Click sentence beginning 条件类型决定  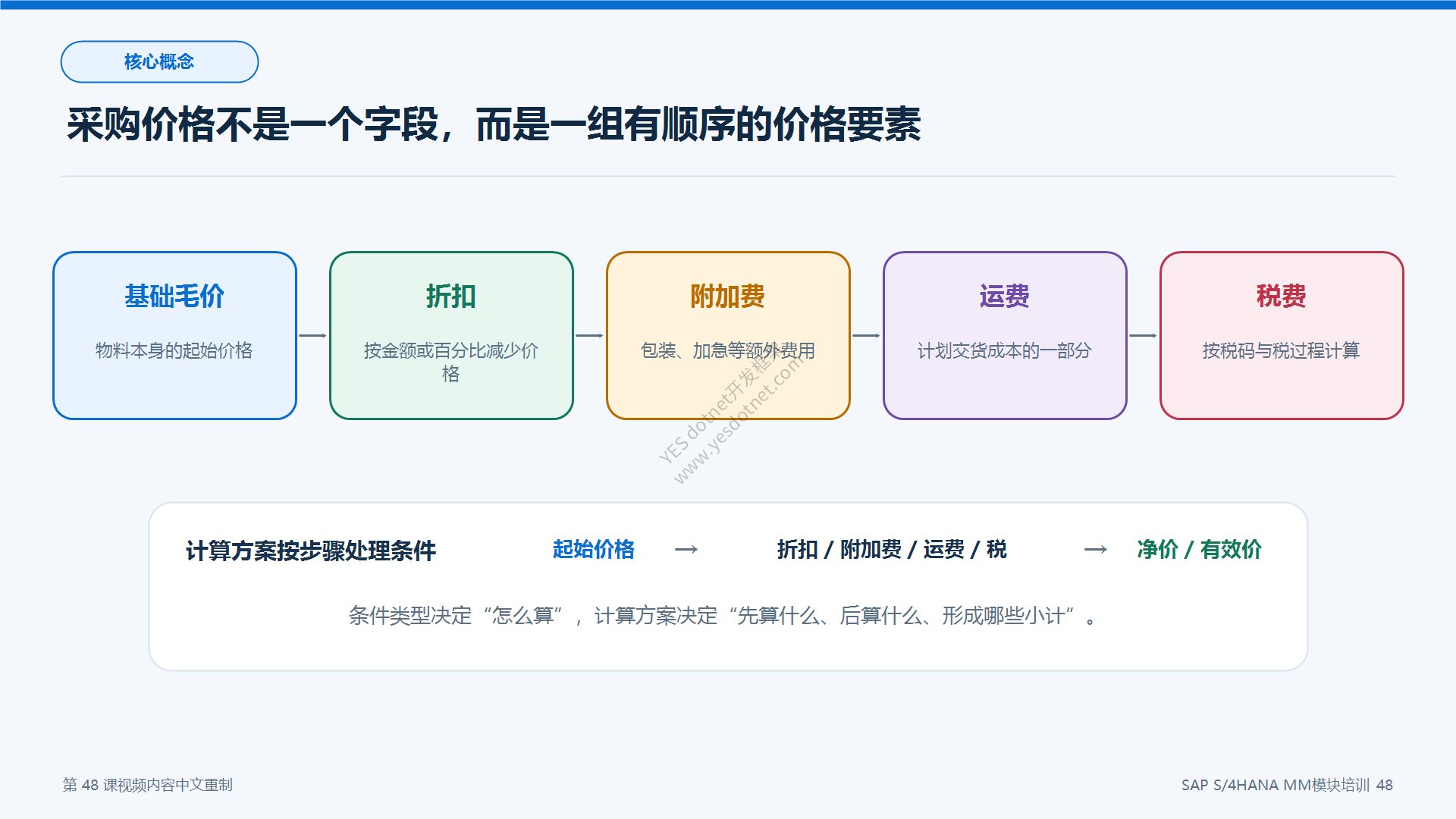point(723,616)
